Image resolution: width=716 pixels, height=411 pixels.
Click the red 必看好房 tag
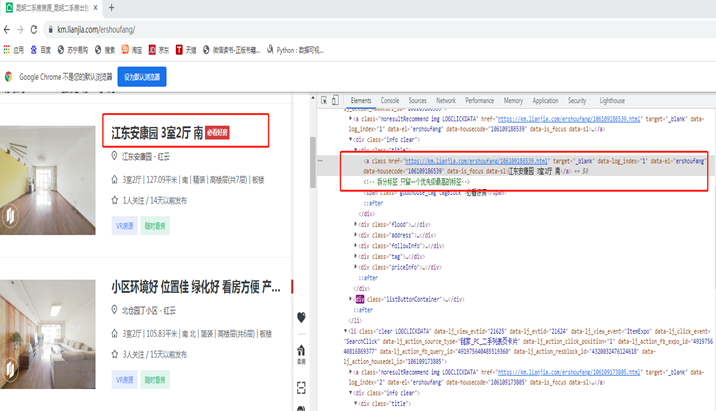point(217,133)
